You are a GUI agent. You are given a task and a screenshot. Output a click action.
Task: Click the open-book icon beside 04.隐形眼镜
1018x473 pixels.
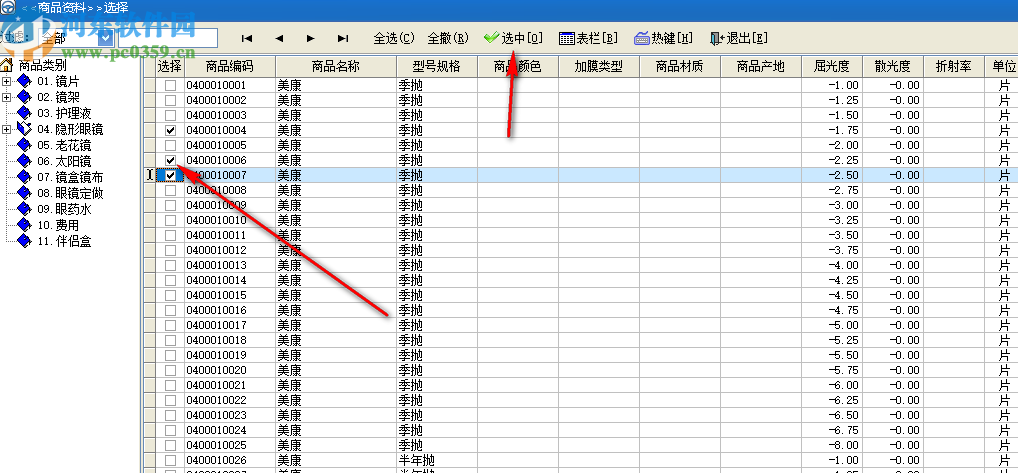click(x=24, y=129)
